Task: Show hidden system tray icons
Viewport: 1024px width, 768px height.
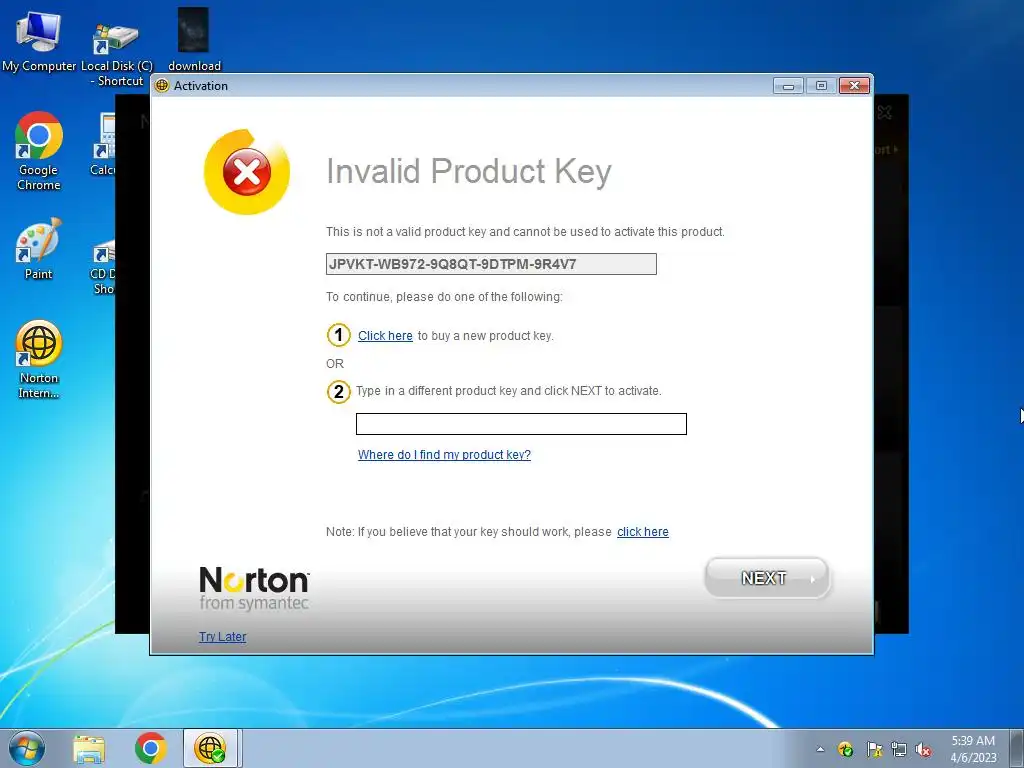Action: coord(820,750)
